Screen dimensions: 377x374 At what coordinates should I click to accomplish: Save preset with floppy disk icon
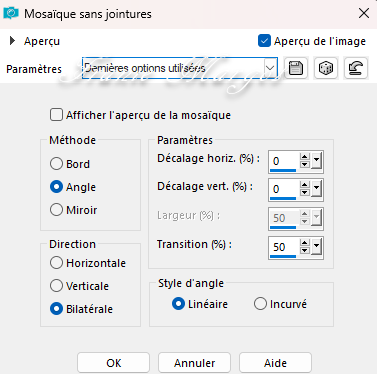click(x=296, y=68)
